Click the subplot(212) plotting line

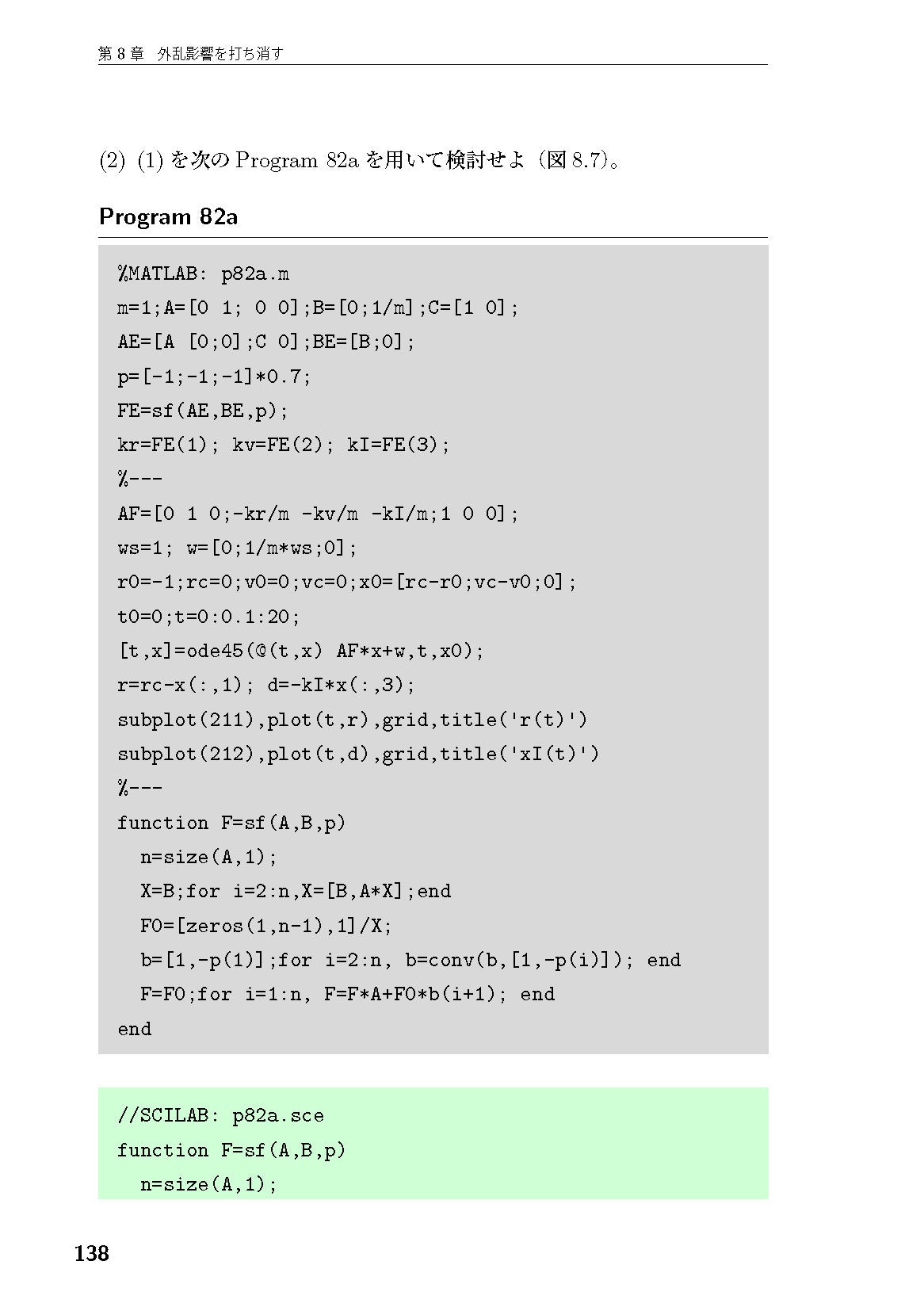pos(358,754)
